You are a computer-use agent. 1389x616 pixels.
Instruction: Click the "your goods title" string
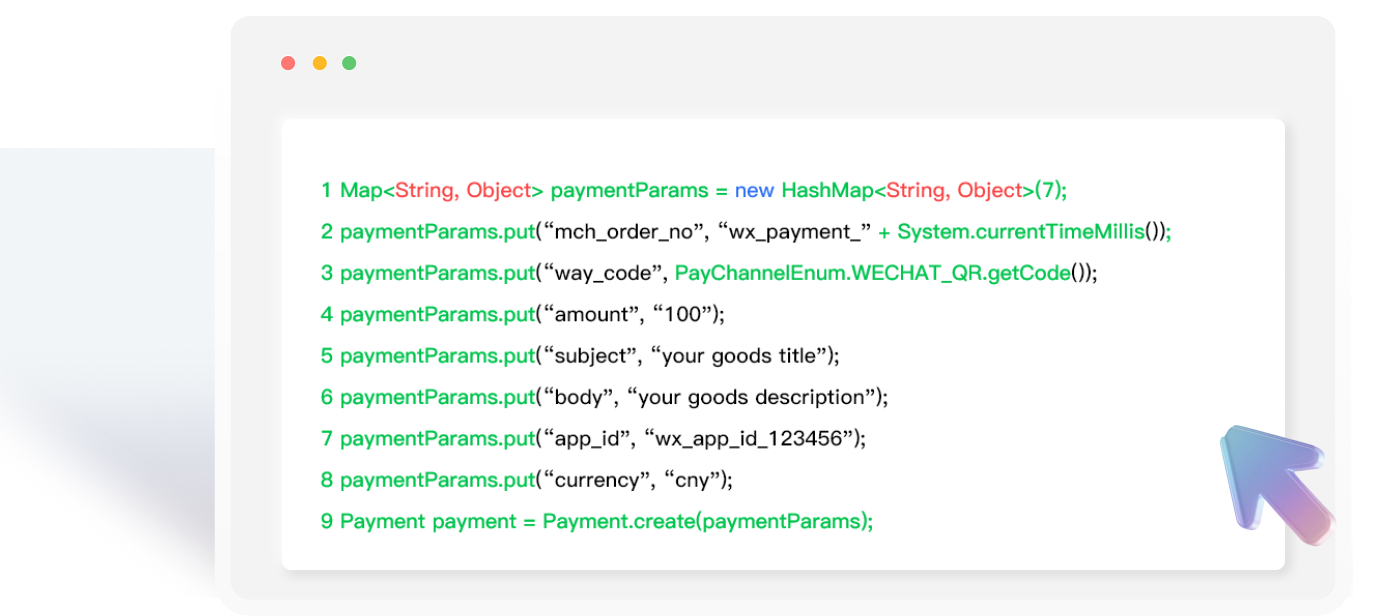pos(744,356)
